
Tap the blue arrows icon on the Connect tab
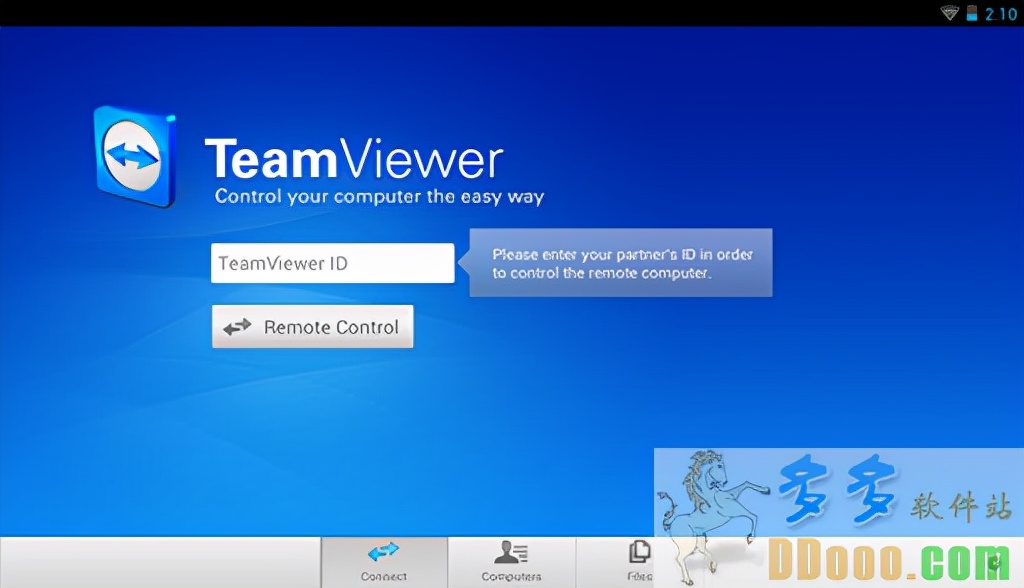(x=384, y=551)
